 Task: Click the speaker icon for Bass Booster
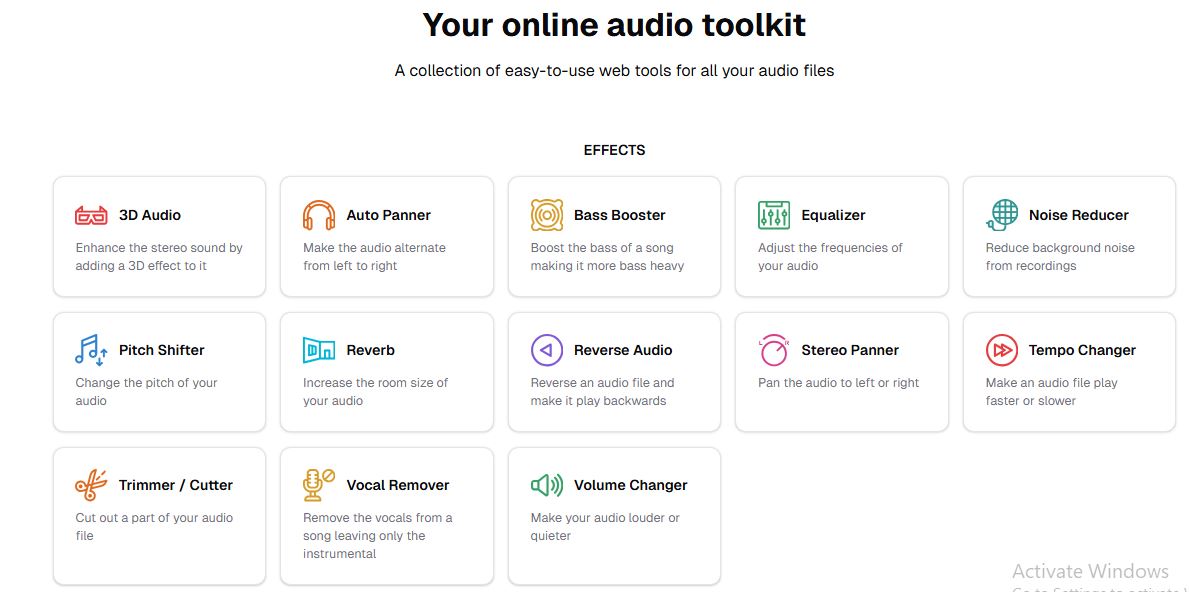(546, 215)
